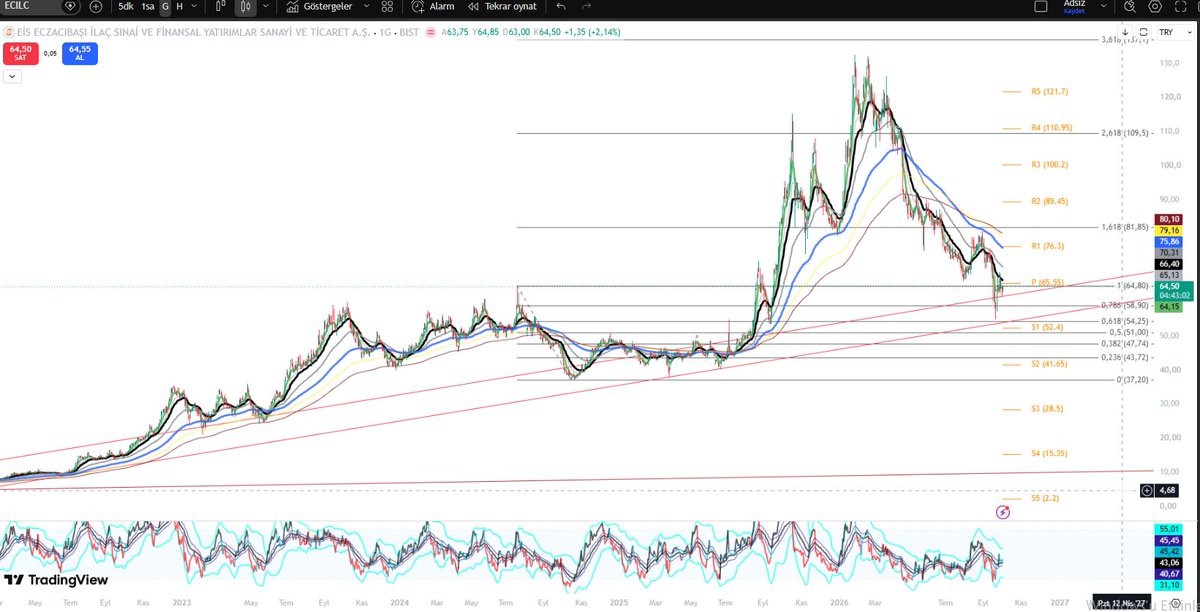
Task: Add a symbol with the plus-circle icon
Action: point(96,6)
